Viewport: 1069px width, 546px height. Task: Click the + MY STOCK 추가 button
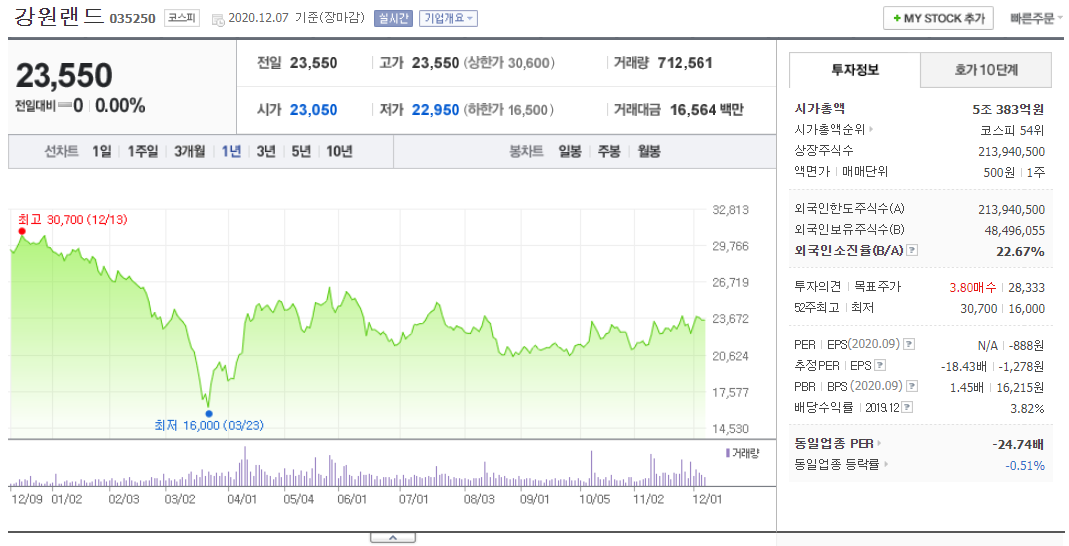point(938,18)
